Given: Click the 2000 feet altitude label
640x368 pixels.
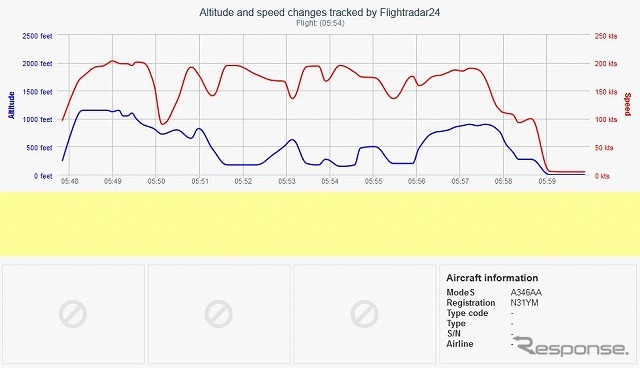Looking at the screenshot, I should (38, 64).
